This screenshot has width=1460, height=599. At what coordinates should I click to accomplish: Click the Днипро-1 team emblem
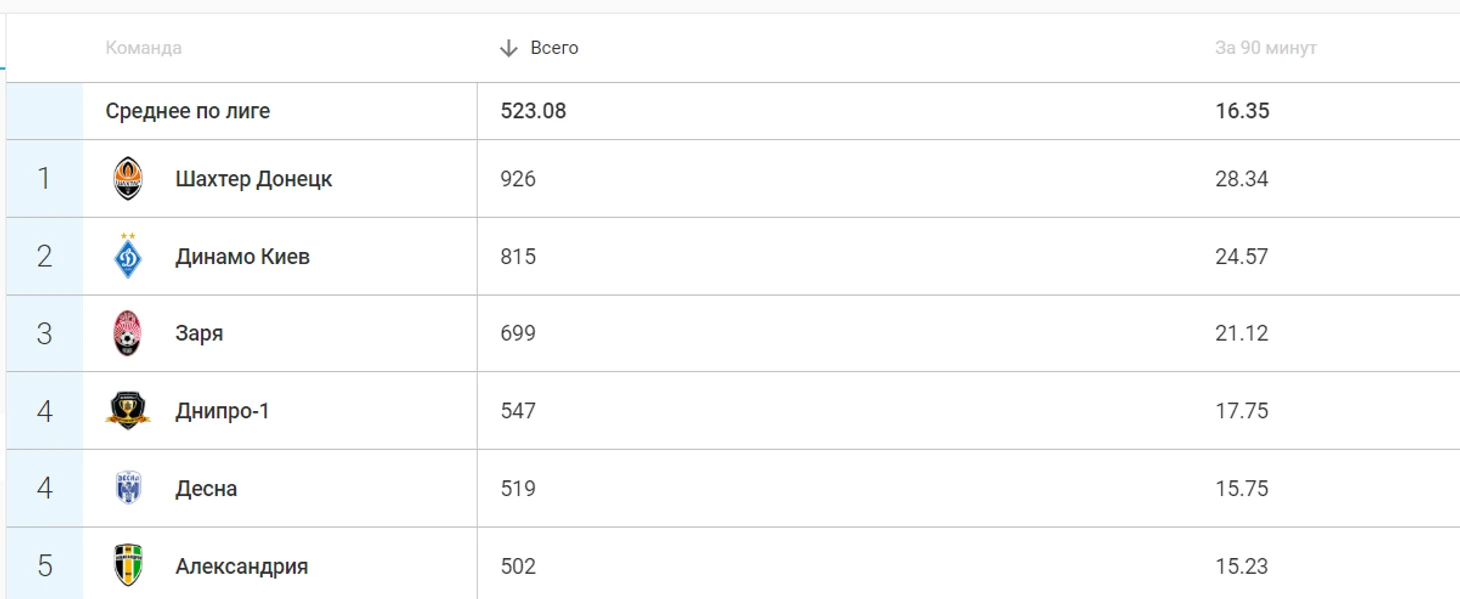(x=128, y=411)
